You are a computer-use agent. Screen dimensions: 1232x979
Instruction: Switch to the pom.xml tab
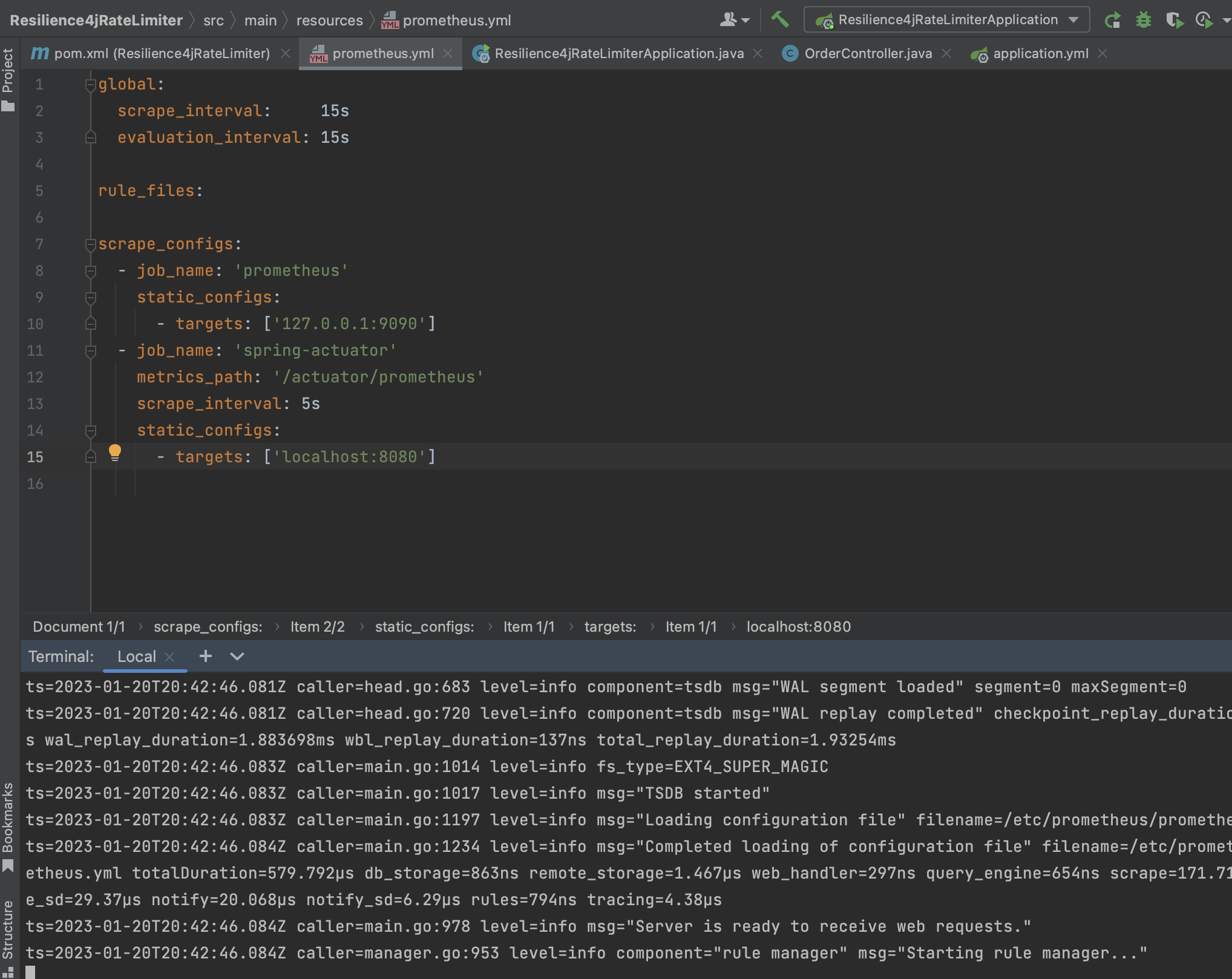tap(151, 53)
